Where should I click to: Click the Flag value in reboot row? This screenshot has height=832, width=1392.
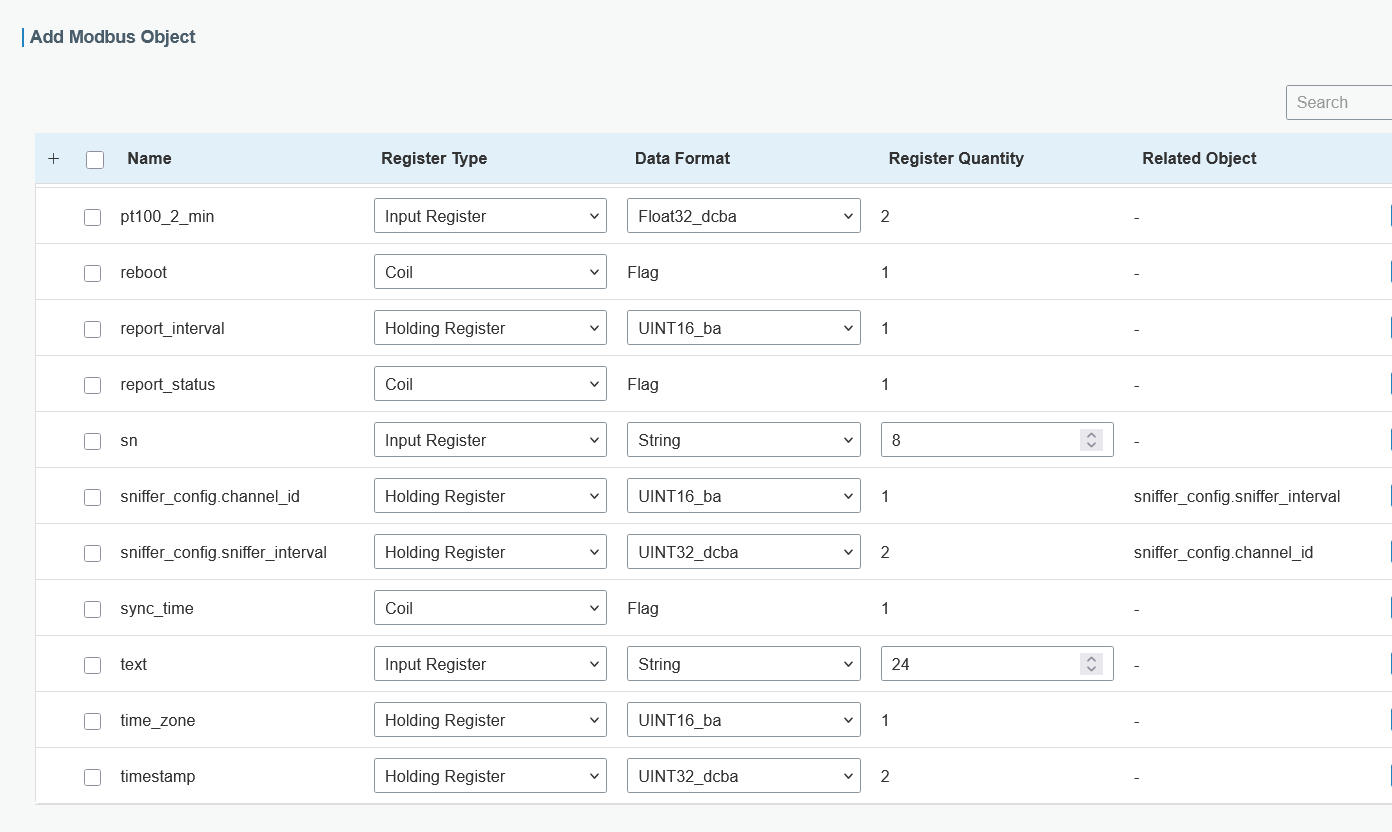[x=643, y=273]
